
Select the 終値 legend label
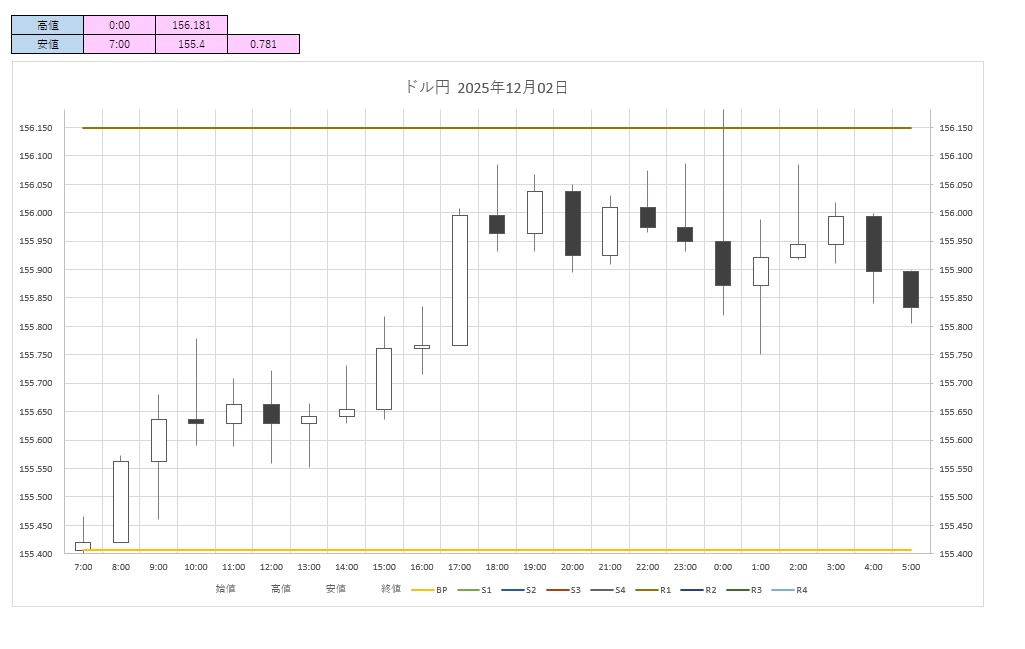coord(391,589)
